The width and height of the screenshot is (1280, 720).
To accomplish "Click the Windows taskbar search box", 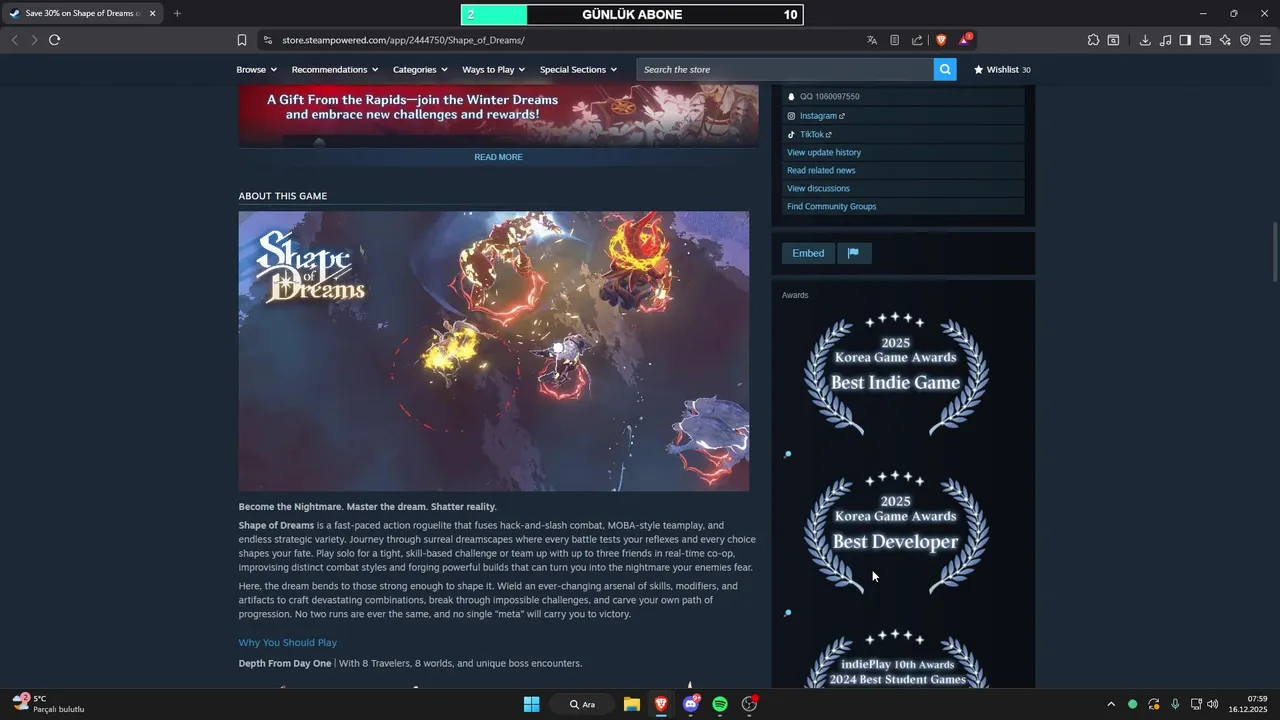I will tap(582, 704).
